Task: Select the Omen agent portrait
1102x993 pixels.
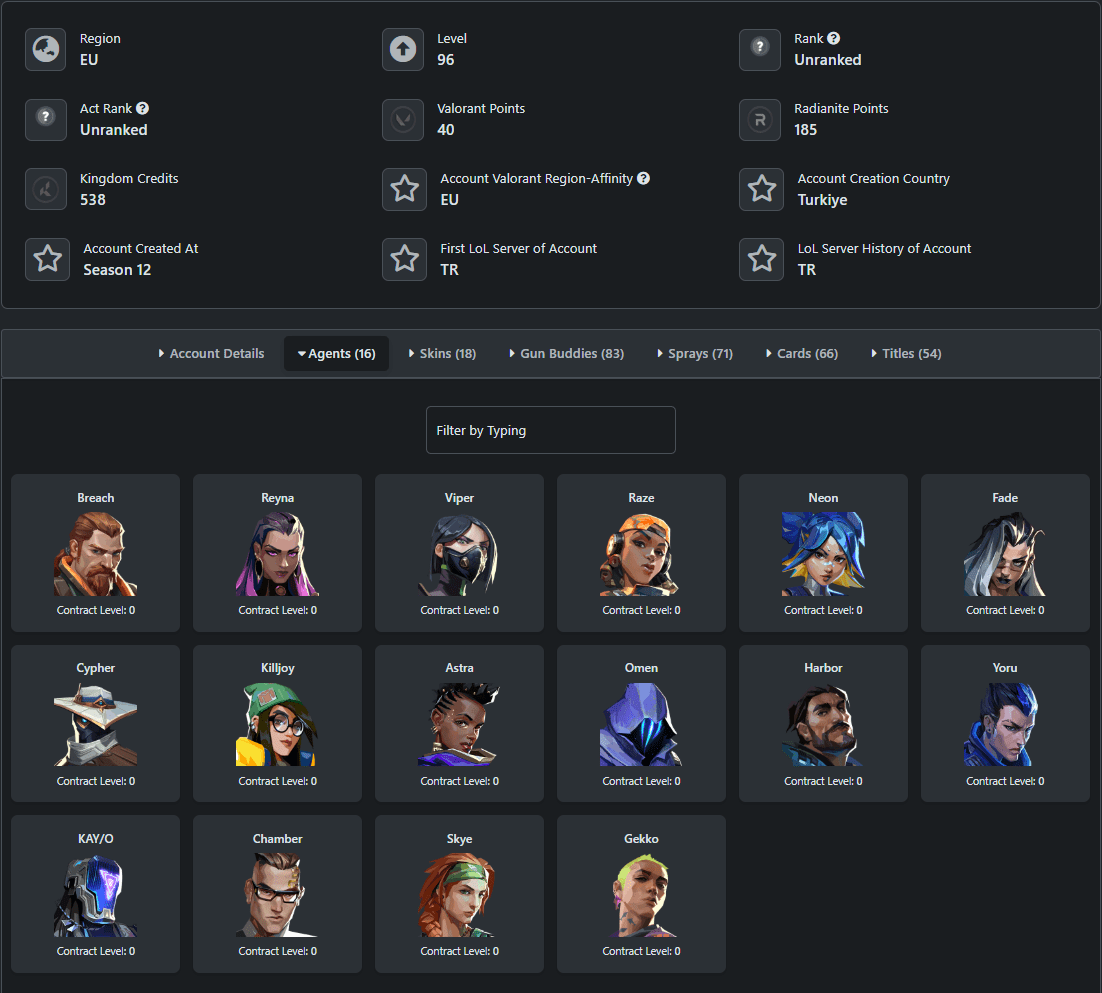Action: click(641, 725)
